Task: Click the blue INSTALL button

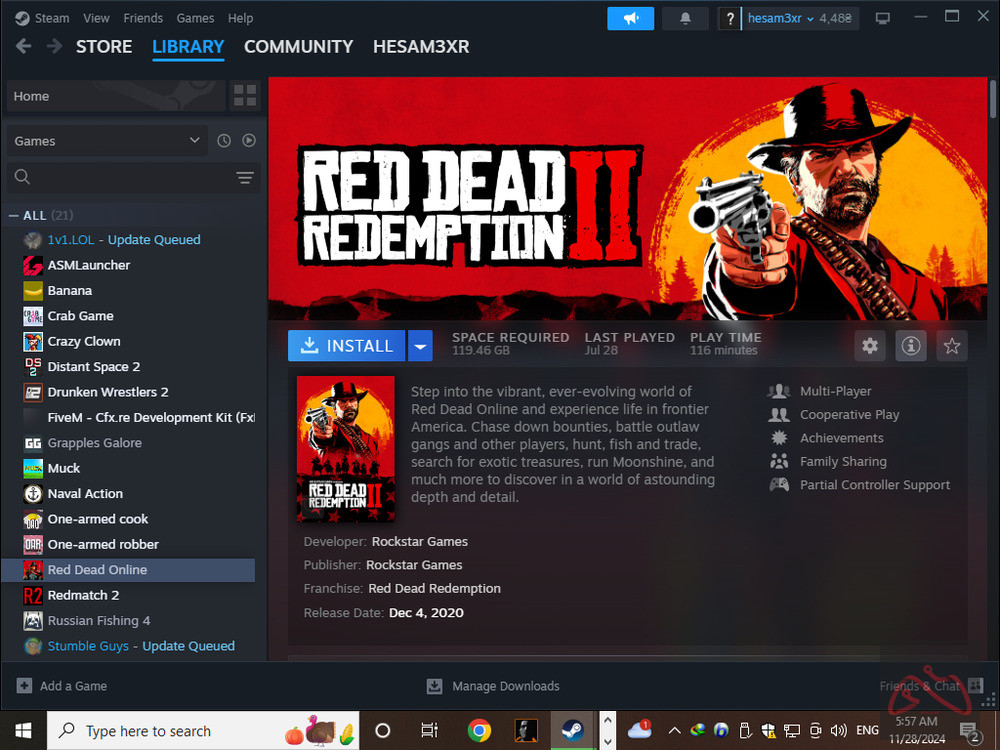Action: tap(347, 346)
